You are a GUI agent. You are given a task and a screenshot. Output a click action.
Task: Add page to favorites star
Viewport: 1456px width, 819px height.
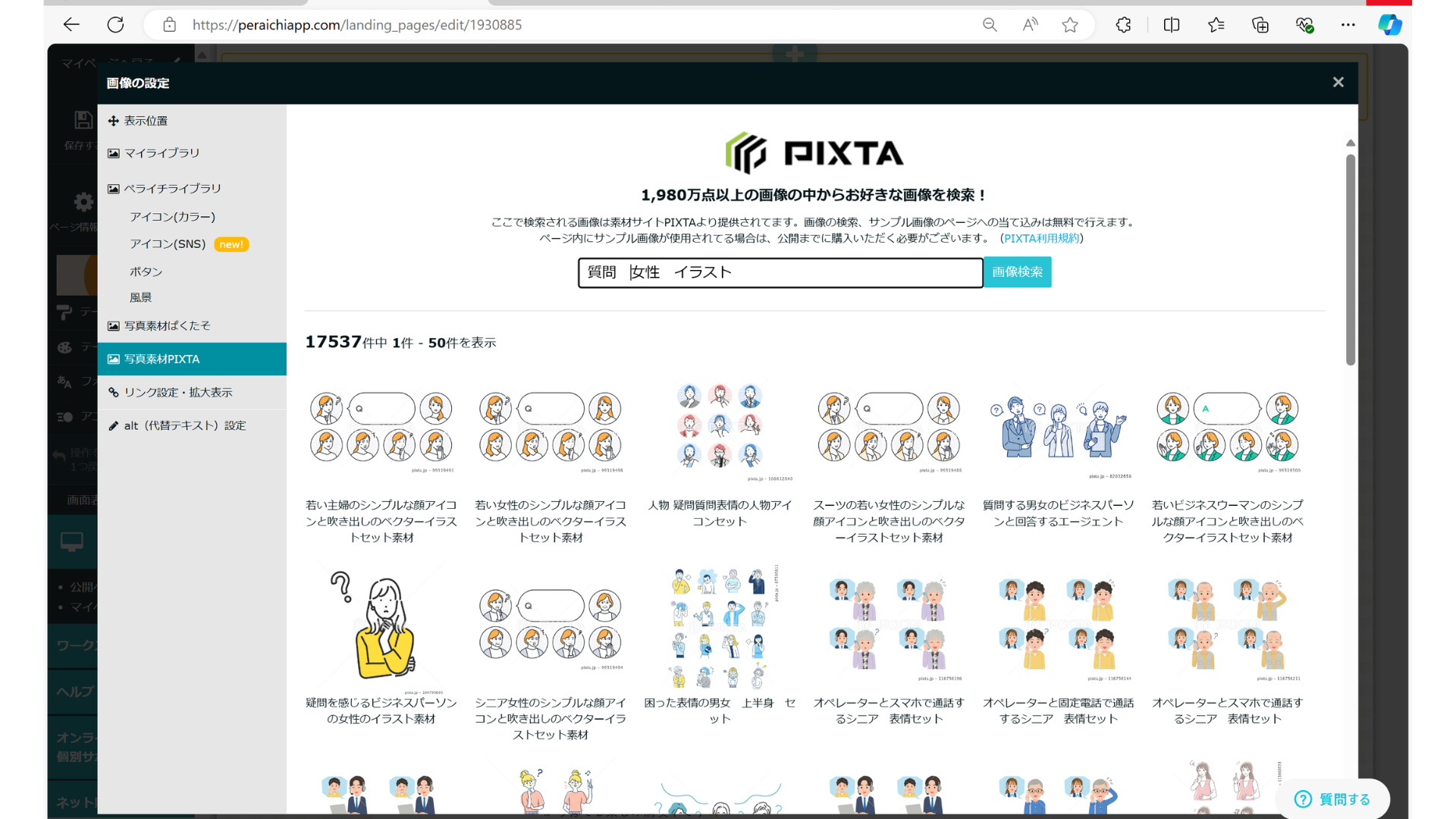click(x=1070, y=25)
